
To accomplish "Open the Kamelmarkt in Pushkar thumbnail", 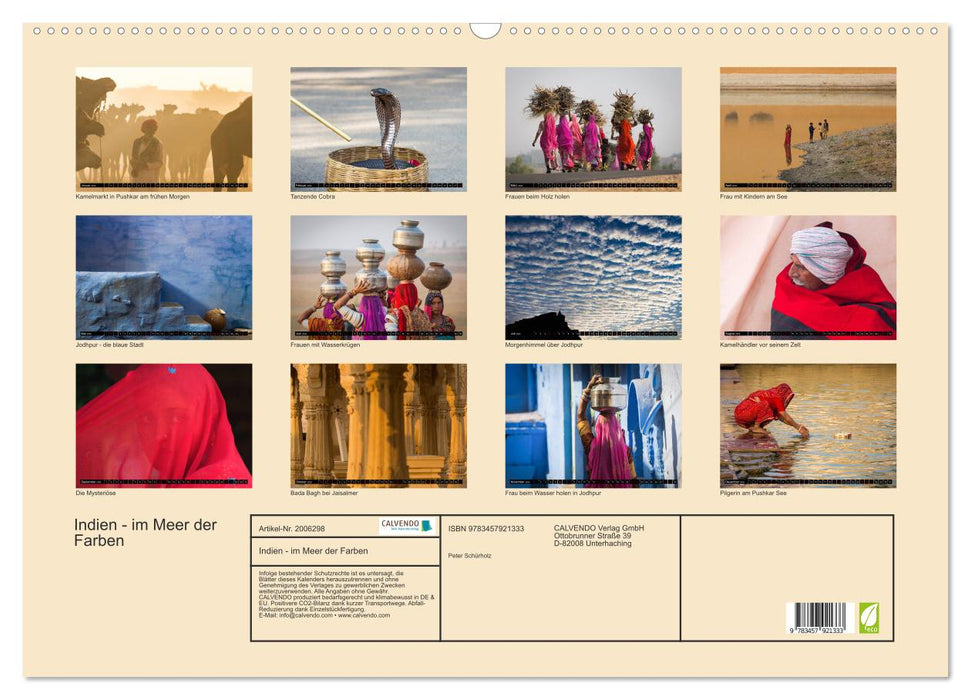I will coord(160,128).
